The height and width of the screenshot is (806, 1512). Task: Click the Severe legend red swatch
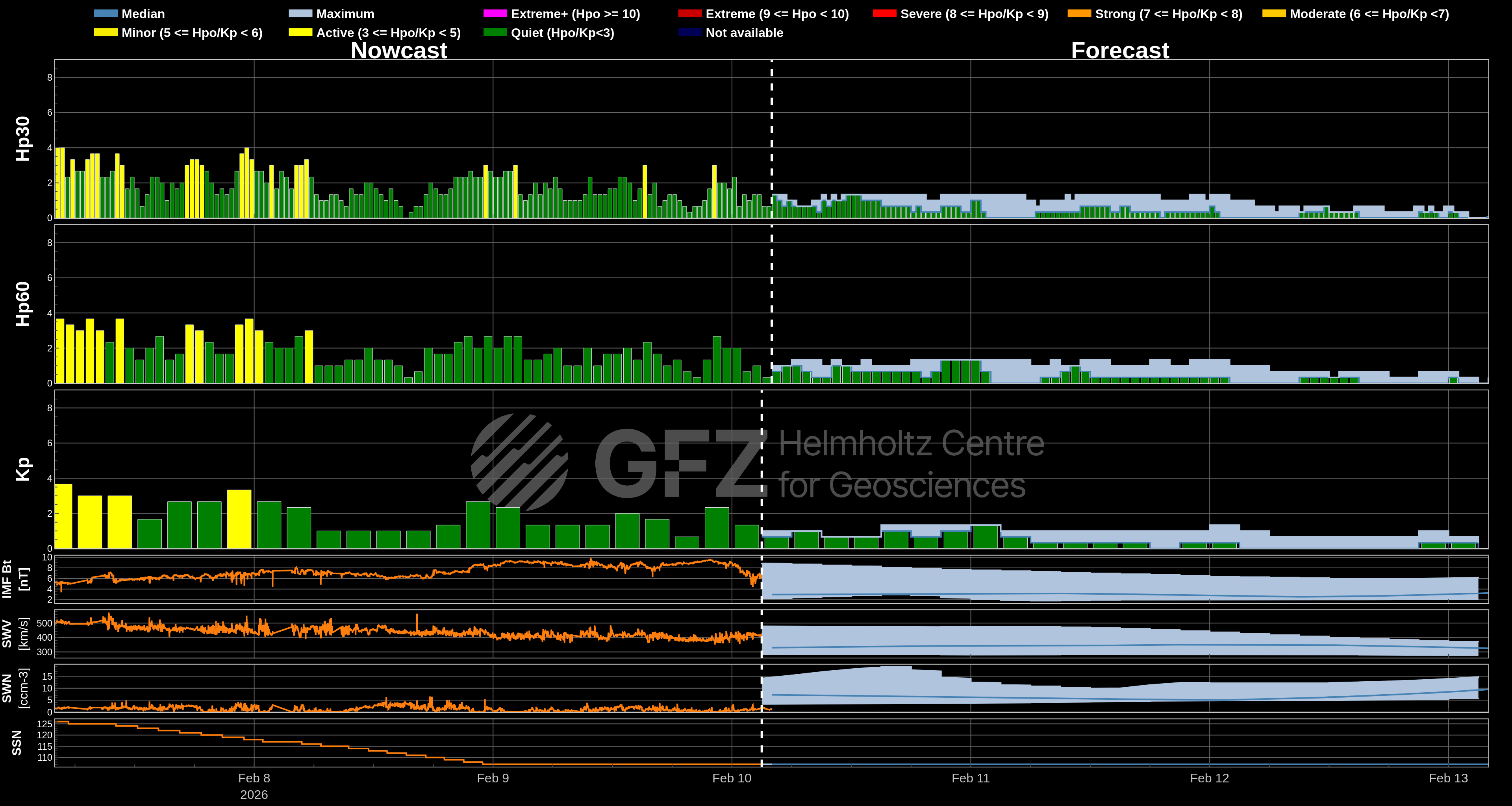coord(884,13)
